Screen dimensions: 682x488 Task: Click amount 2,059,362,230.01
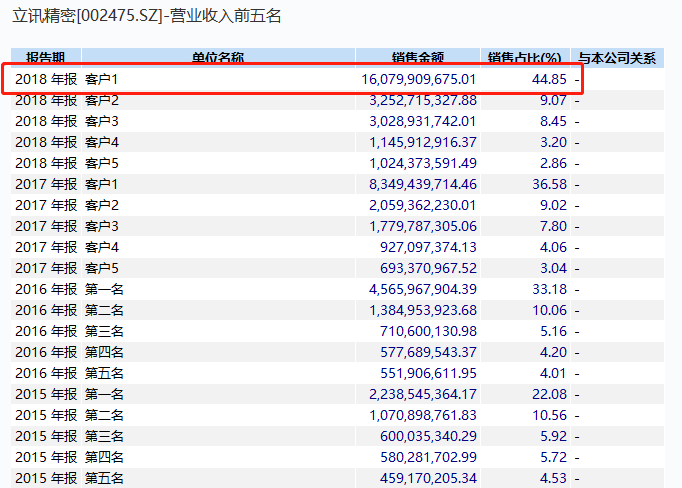coord(422,205)
